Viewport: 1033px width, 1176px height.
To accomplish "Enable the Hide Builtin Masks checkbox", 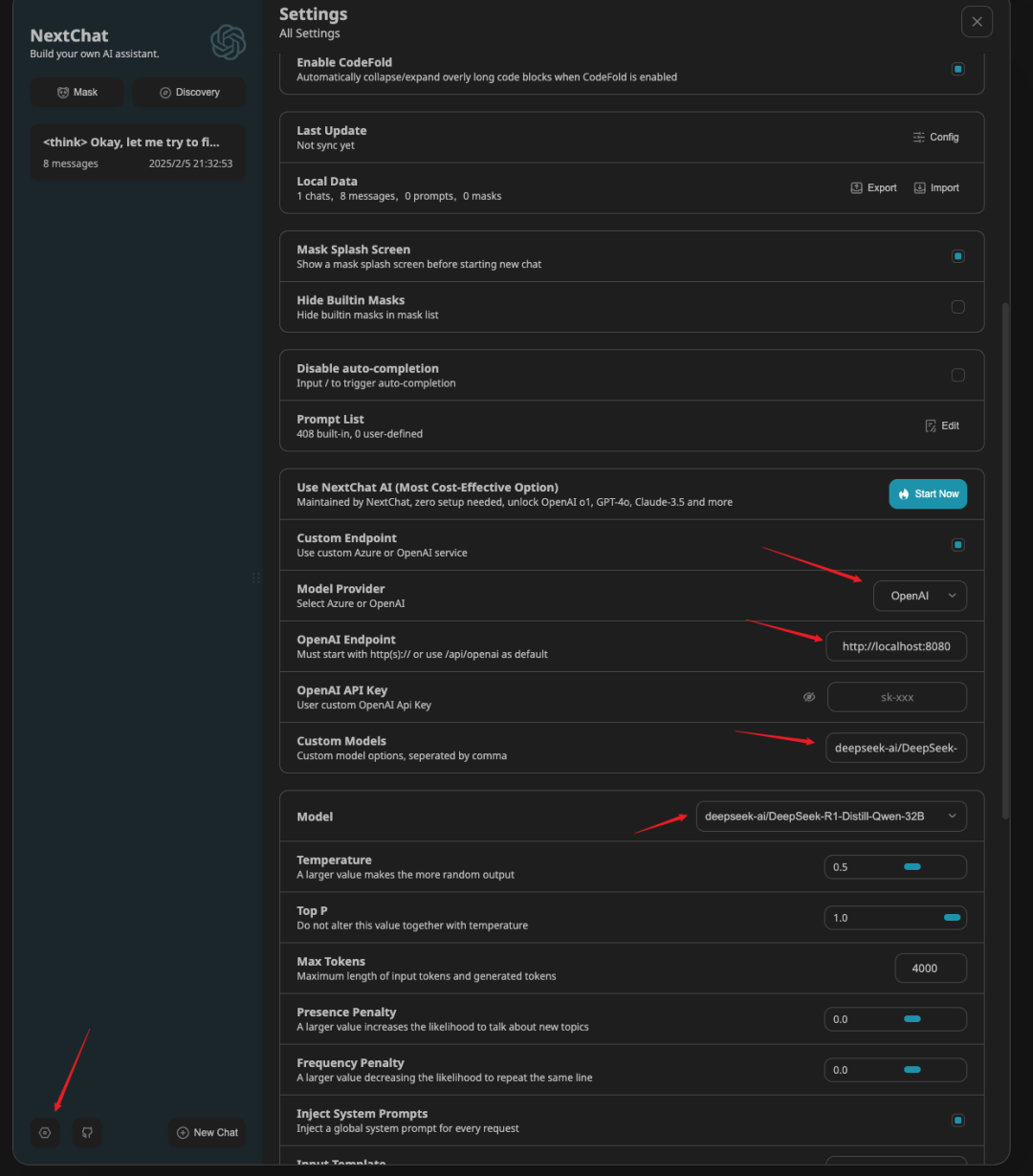I will pyautogui.click(x=957, y=307).
